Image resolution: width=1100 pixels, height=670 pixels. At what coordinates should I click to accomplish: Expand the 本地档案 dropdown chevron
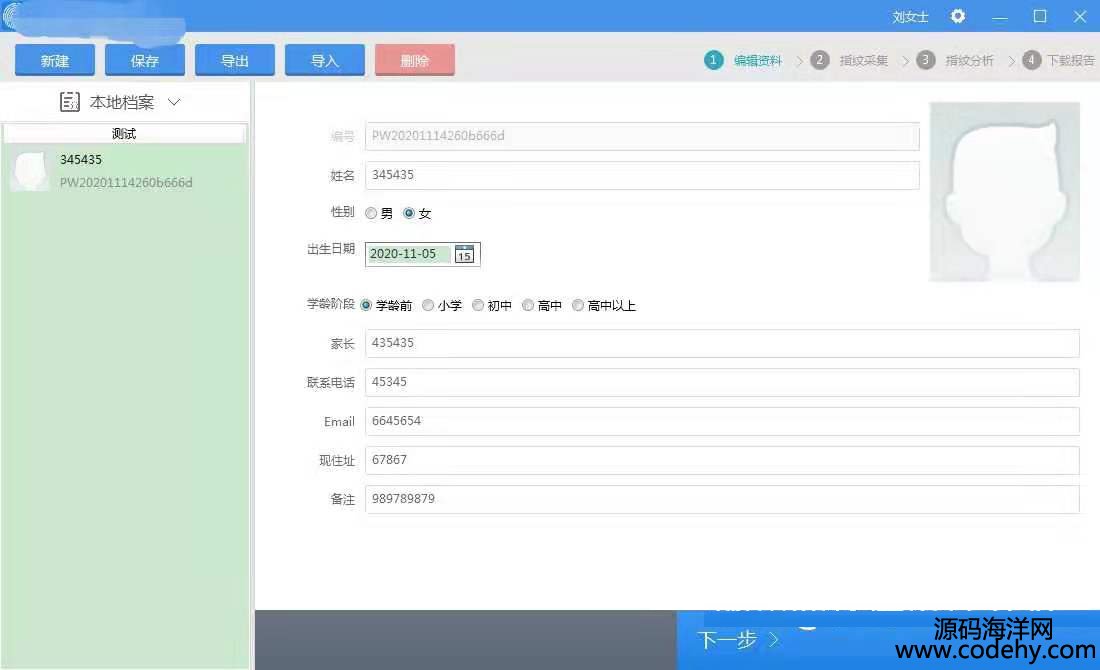[x=174, y=102]
